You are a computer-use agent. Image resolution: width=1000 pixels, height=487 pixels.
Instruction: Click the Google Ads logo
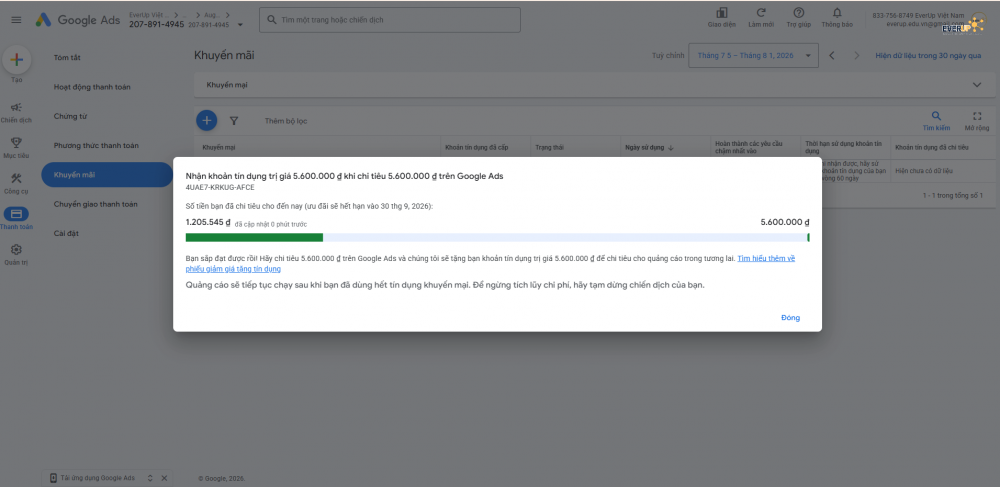(77, 20)
